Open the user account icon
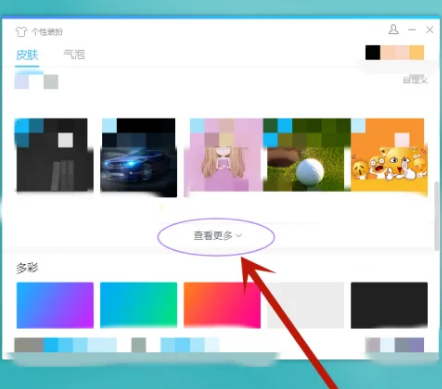This screenshot has height=389, width=442. 394,29
